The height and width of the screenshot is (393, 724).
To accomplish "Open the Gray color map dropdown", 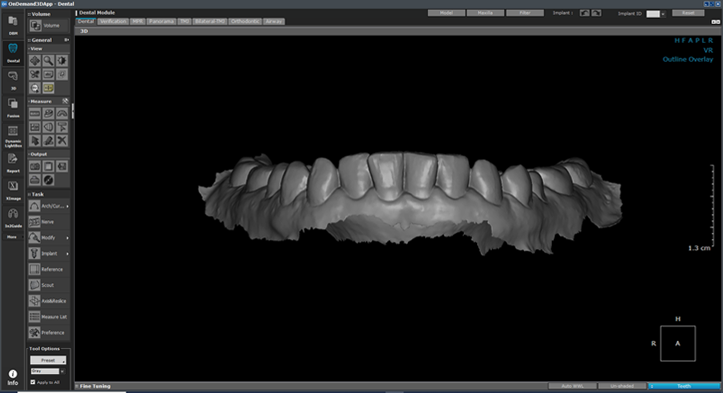I will coord(47,371).
